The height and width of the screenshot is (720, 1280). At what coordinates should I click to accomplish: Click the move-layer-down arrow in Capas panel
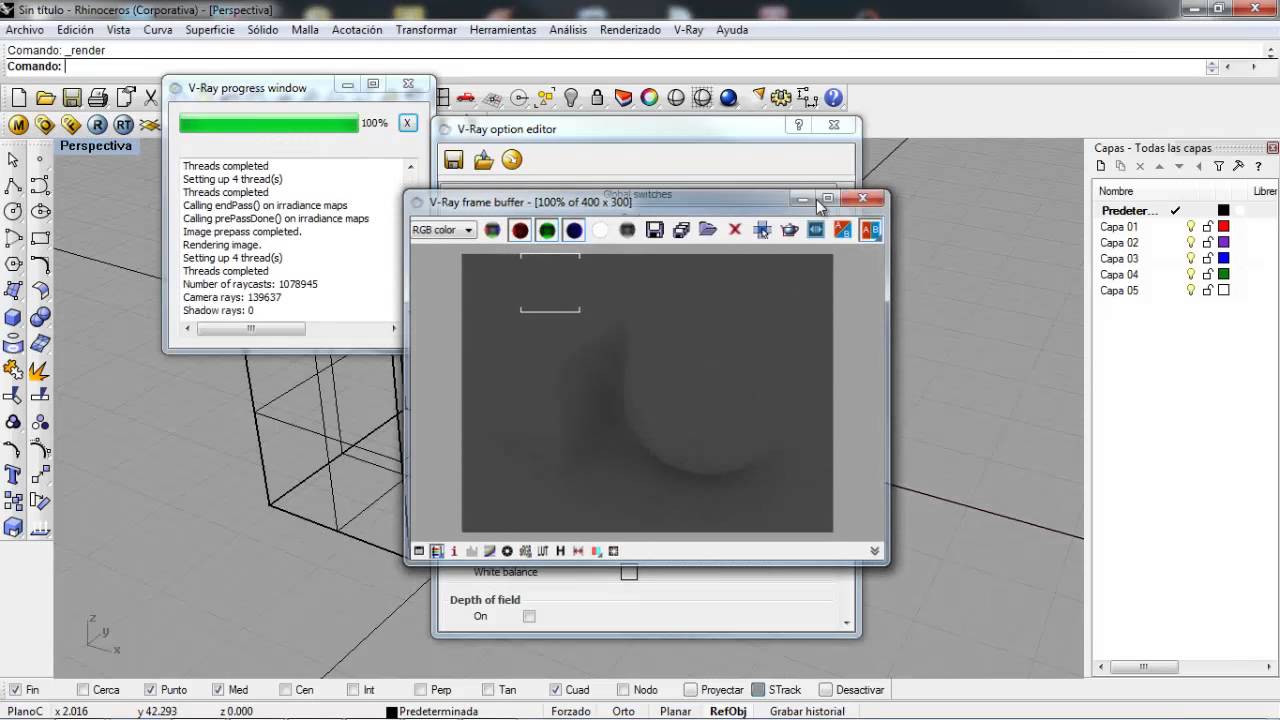pos(1179,166)
